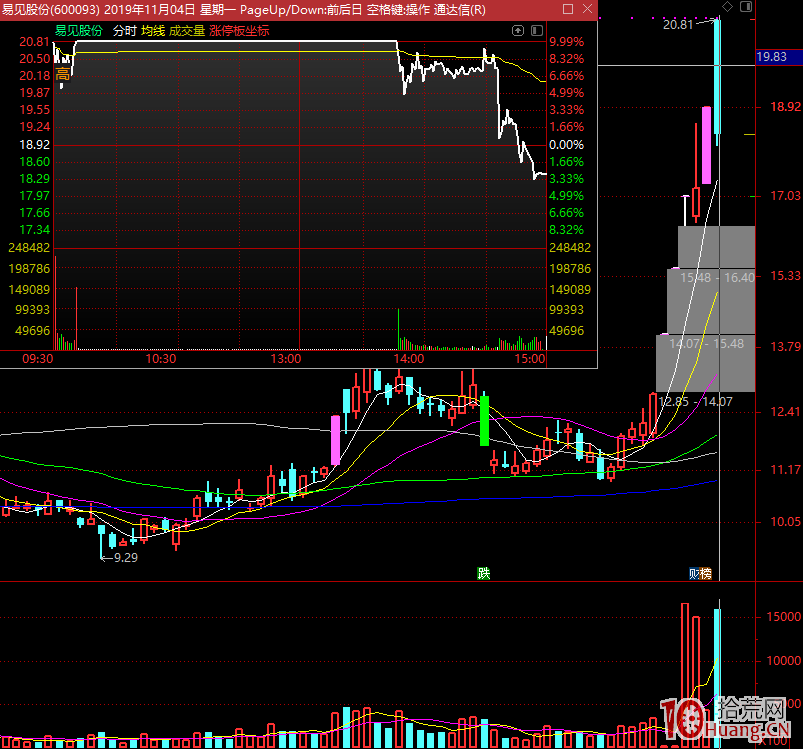Click the 9.29 low price label

point(125,558)
